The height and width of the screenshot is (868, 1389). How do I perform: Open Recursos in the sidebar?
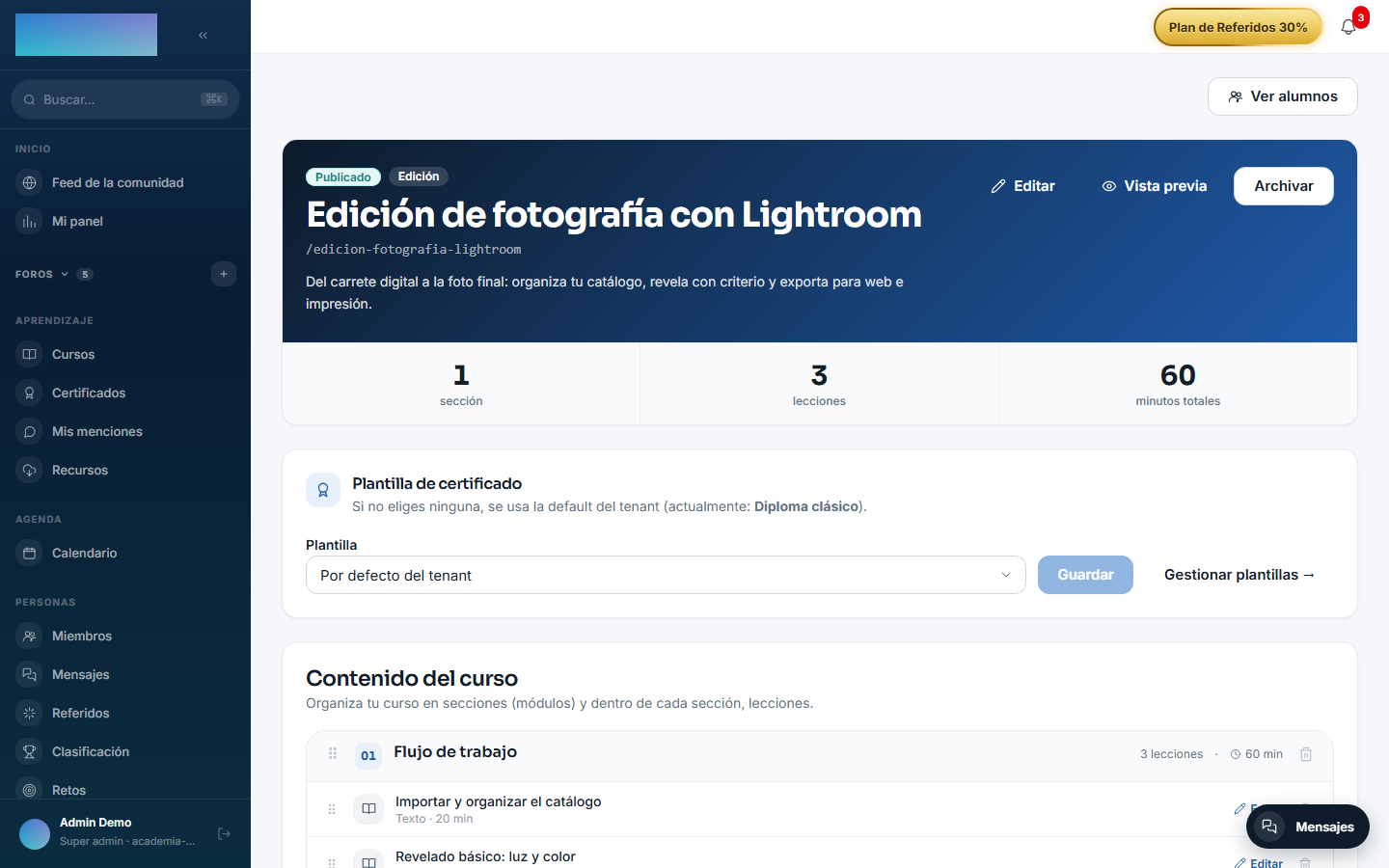(x=125, y=470)
